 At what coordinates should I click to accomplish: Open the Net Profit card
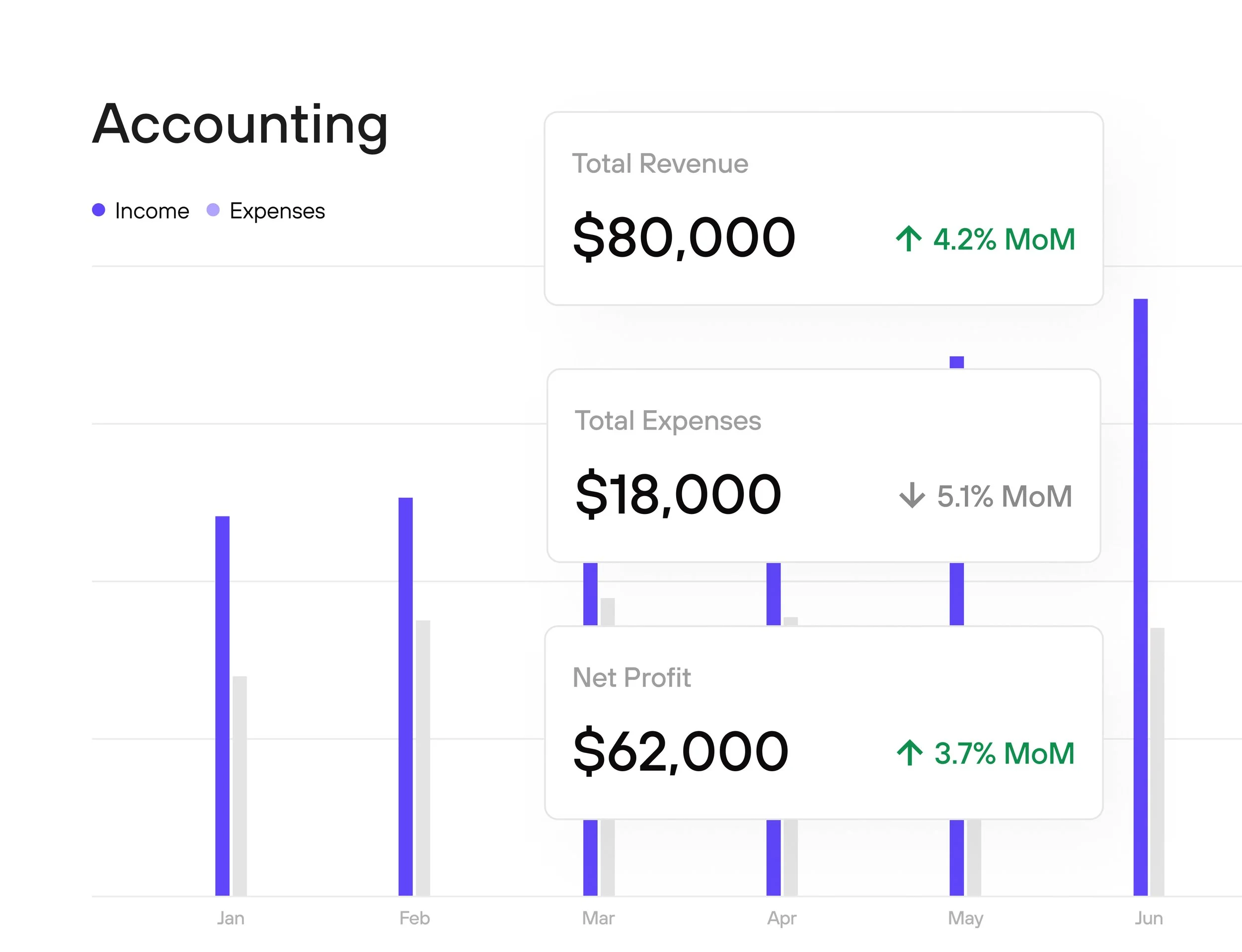coord(823,722)
